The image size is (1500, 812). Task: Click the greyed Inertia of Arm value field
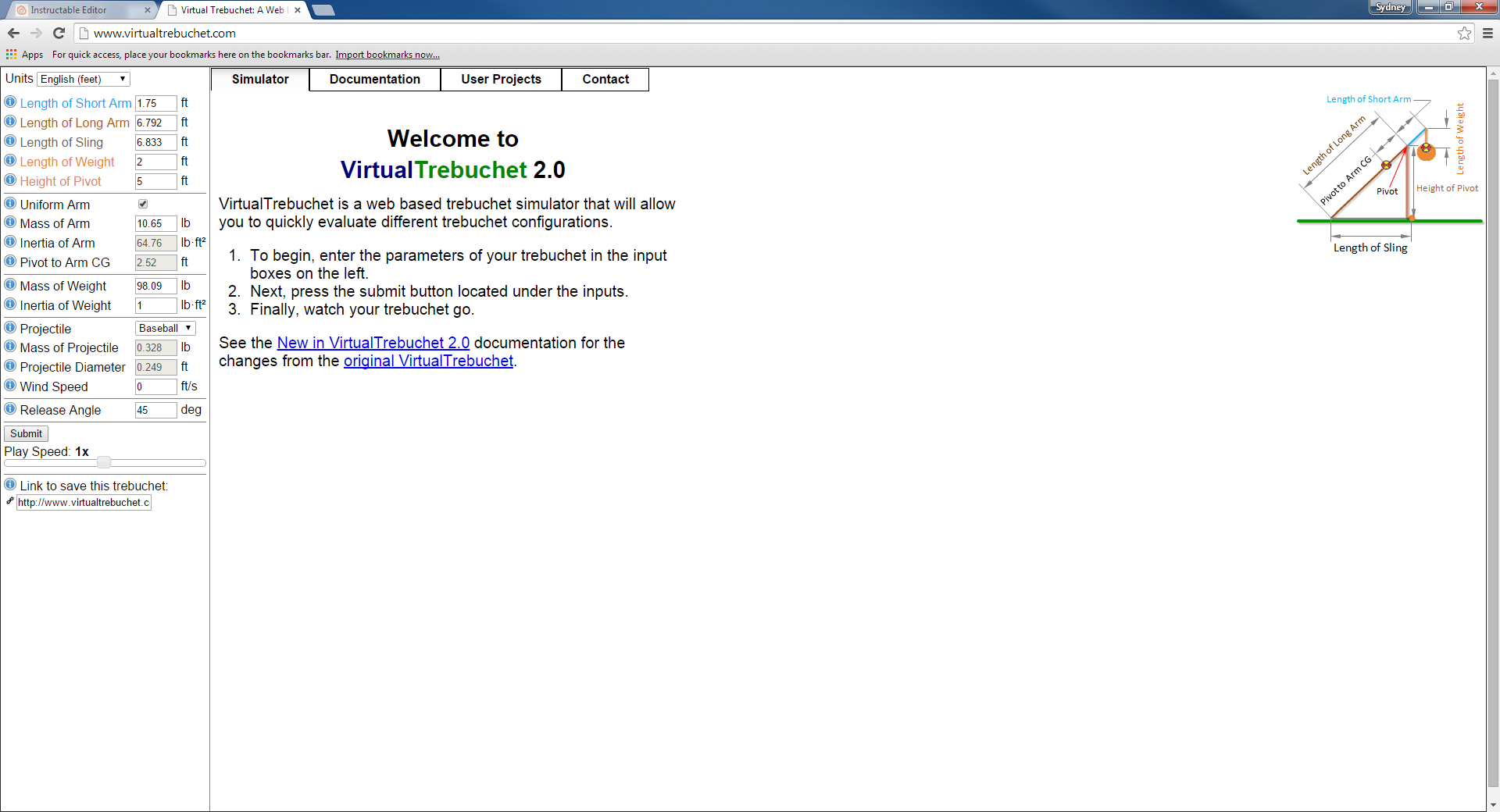[155, 243]
